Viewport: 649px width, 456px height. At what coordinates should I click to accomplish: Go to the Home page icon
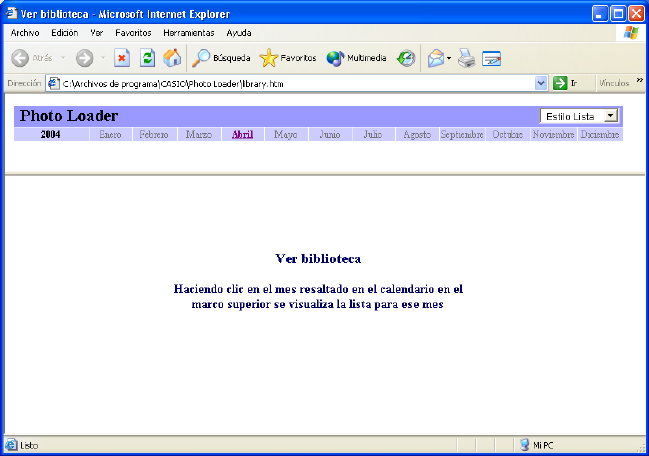pos(172,58)
